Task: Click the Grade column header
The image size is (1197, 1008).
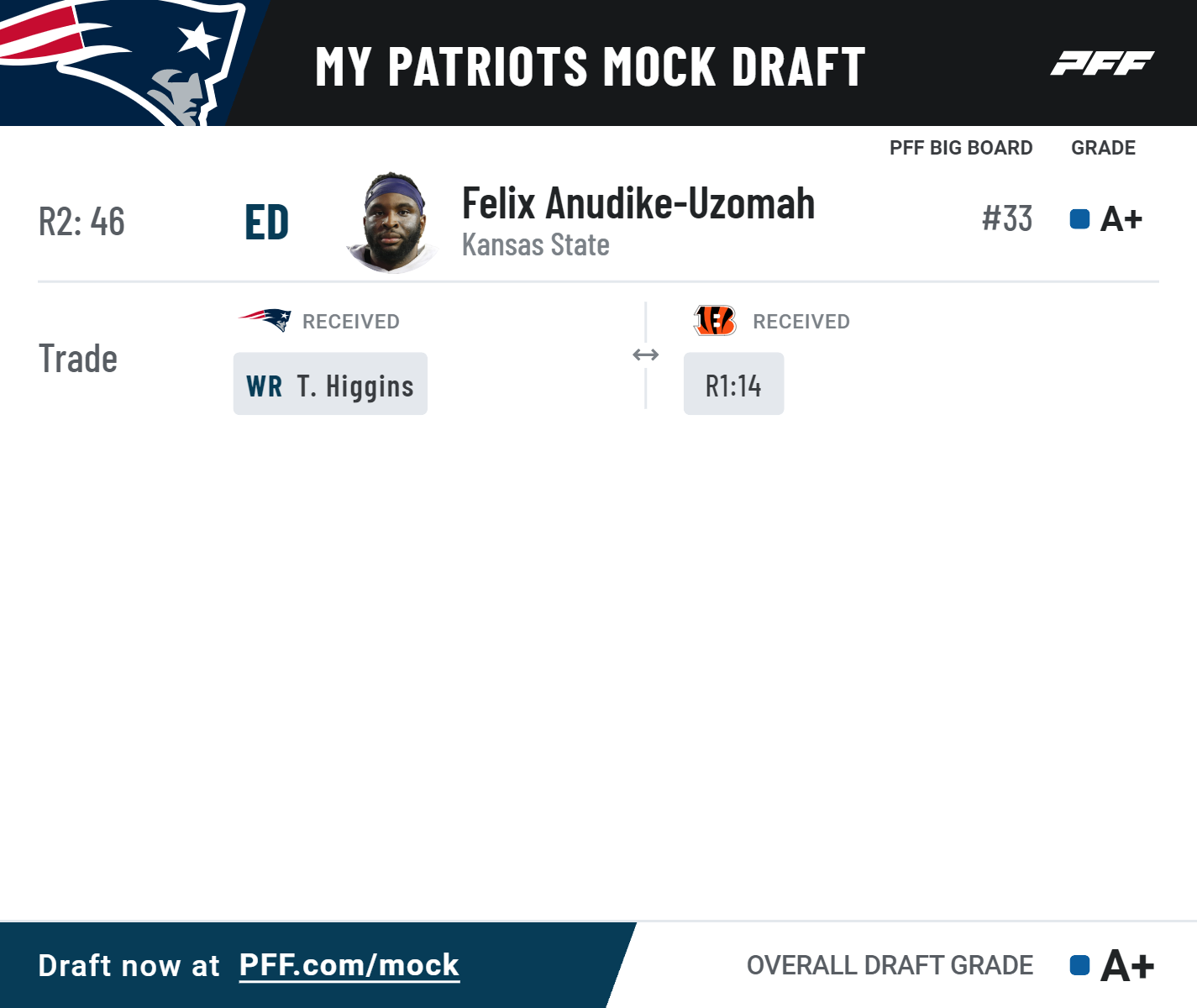Action: tap(1103, 148)
